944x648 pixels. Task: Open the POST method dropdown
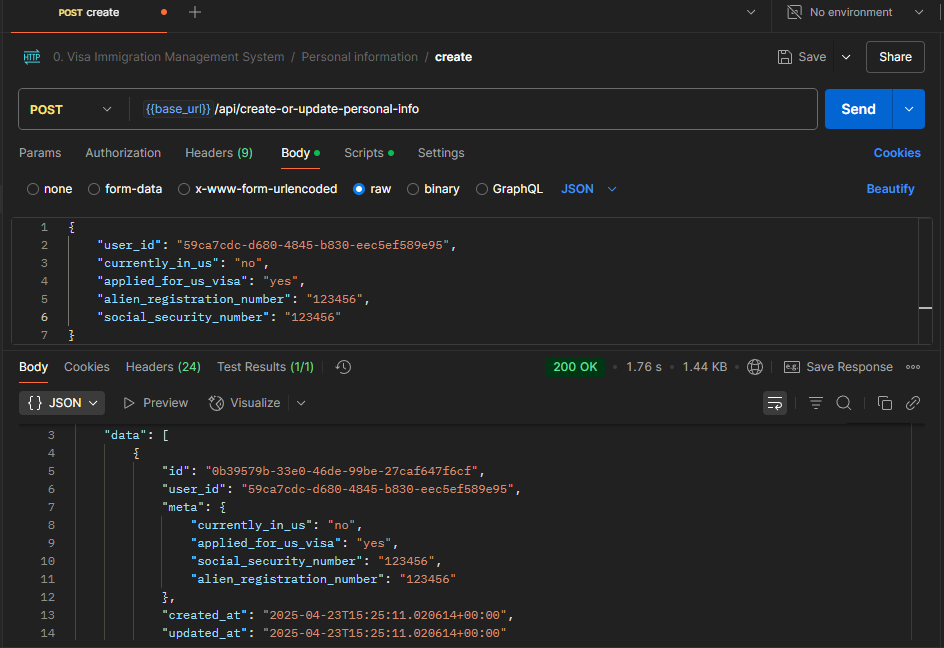(x=71, y=109)
